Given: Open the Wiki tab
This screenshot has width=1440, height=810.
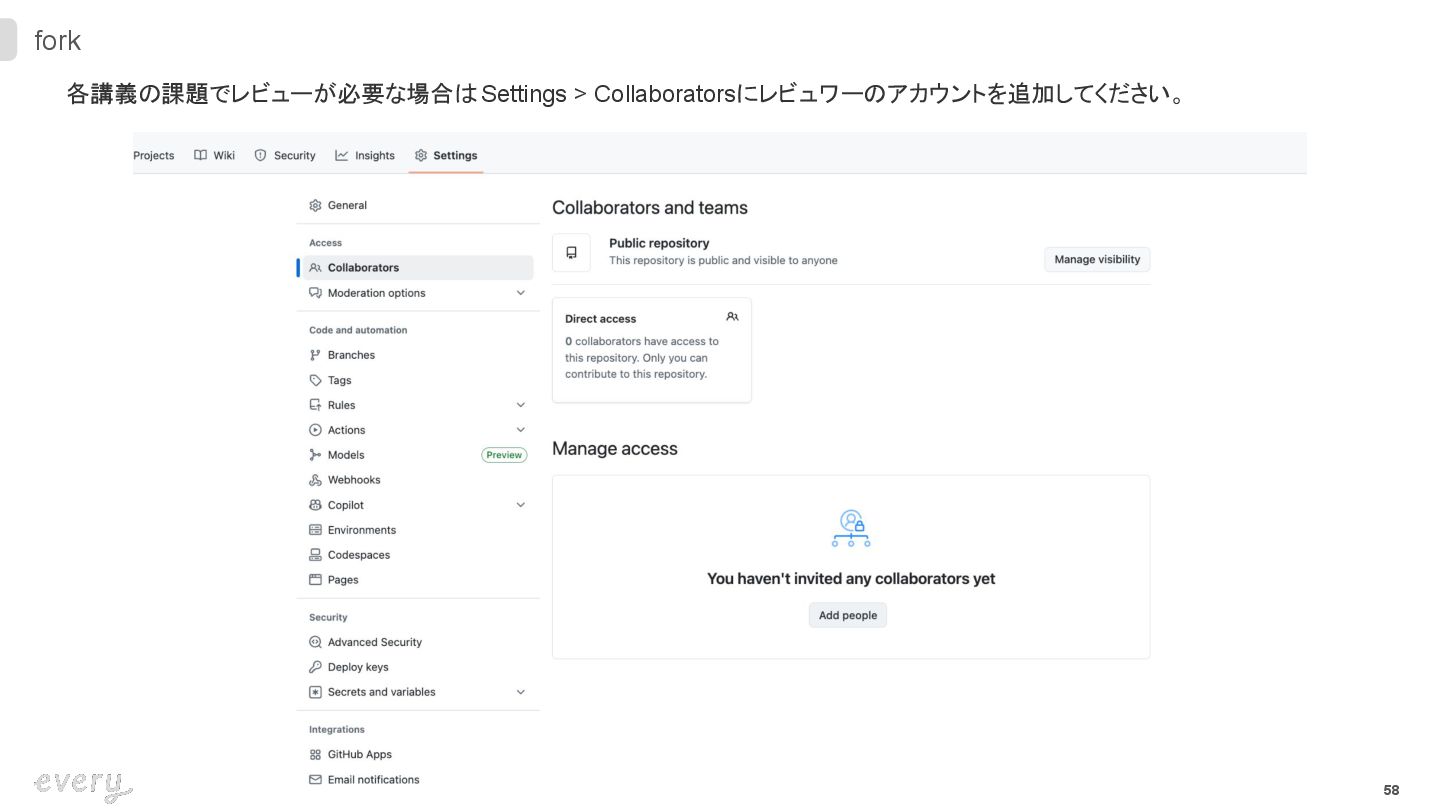Looking at the screenshot, I should 215,156.
